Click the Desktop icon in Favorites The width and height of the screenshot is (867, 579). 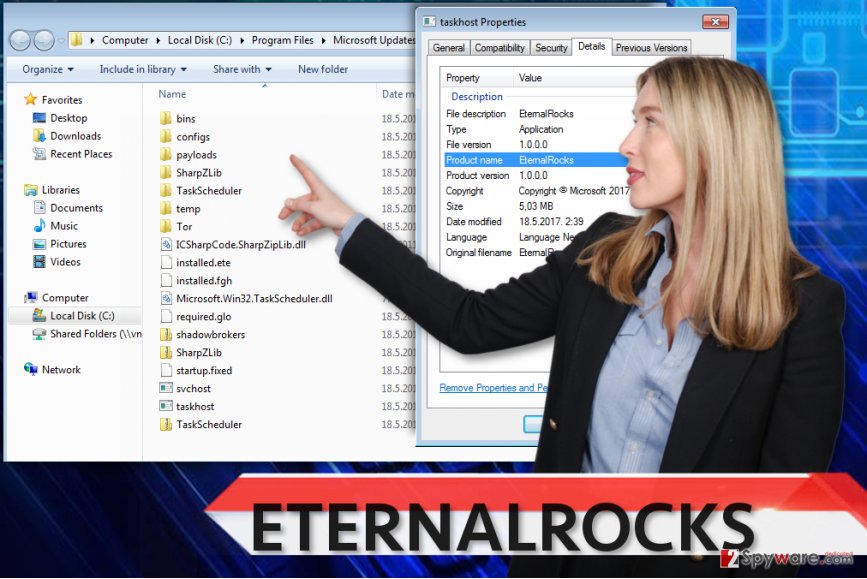pyautogui.click(x=39, y=118)
